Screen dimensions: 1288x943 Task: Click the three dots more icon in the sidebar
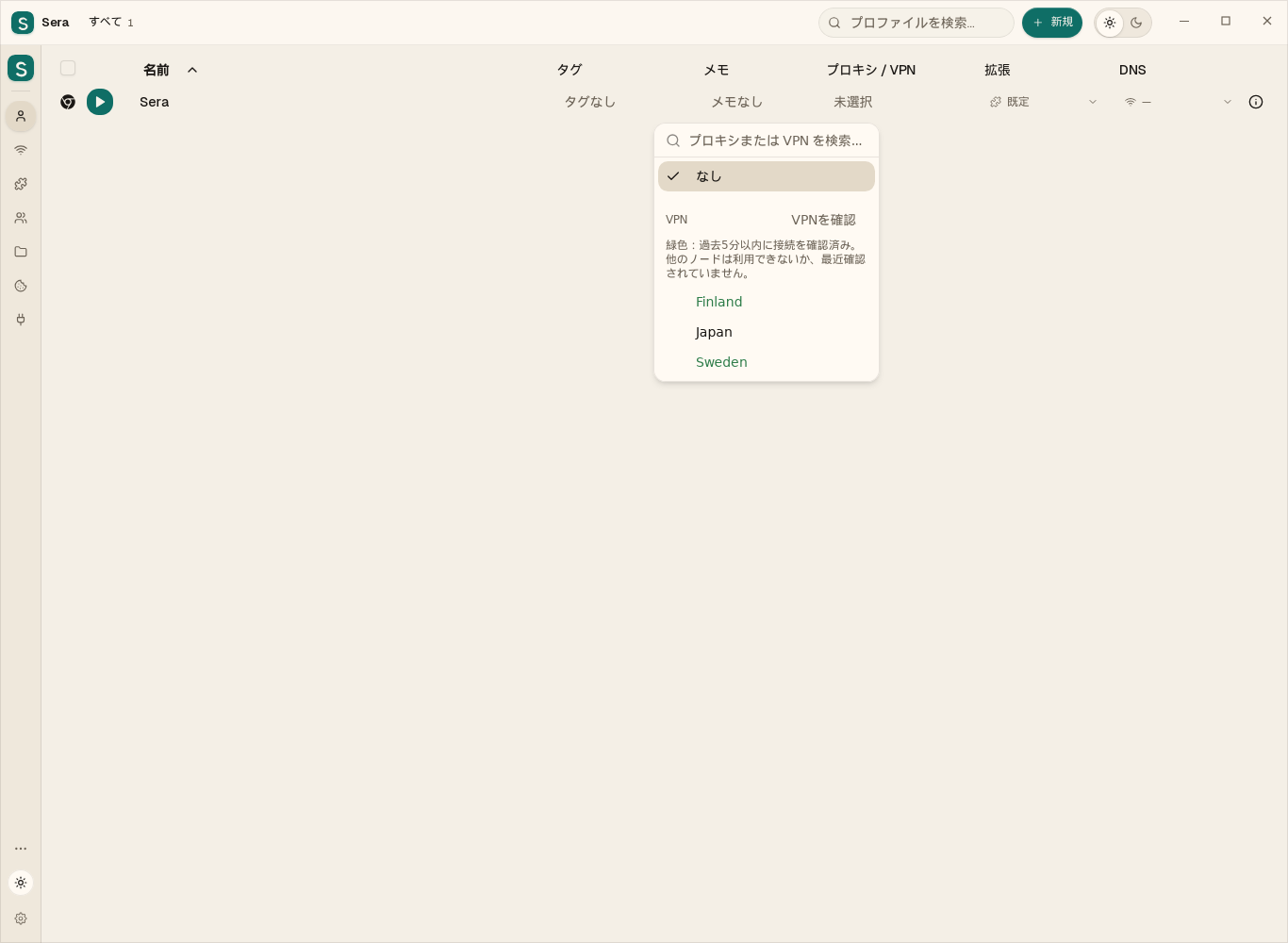21,849
